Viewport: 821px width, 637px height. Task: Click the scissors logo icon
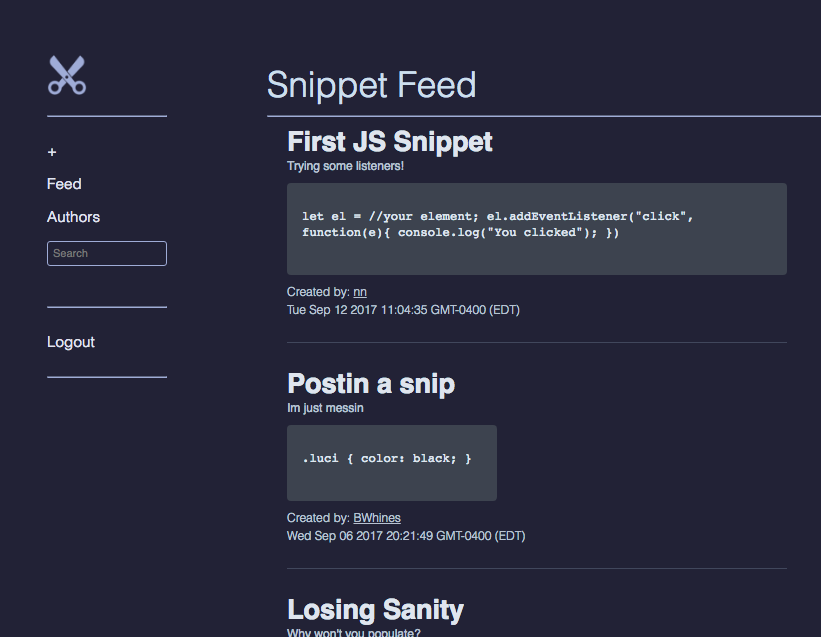pos(67,75)
